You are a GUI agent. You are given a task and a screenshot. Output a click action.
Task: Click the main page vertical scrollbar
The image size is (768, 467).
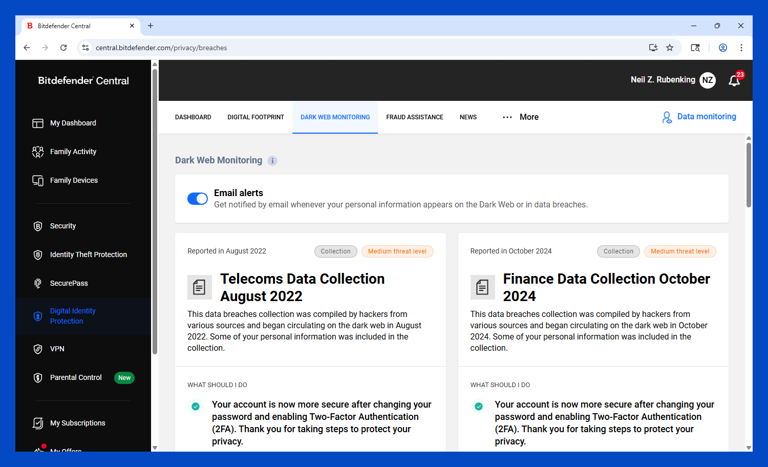pyautogui.click(x=748, y=175)
